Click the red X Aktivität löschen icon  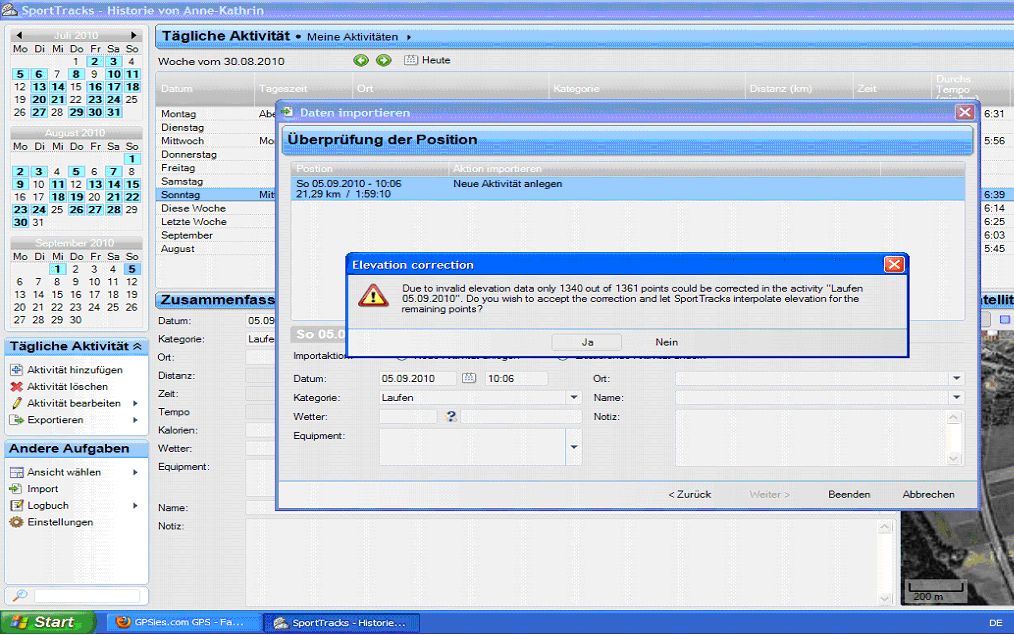point(16,387)
